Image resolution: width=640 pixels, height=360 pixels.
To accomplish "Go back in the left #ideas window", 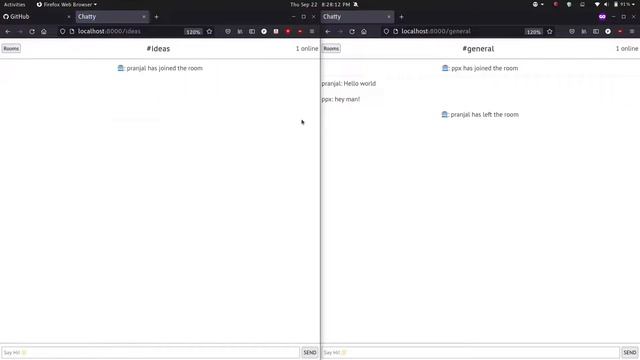I will [x=8, y=31].
